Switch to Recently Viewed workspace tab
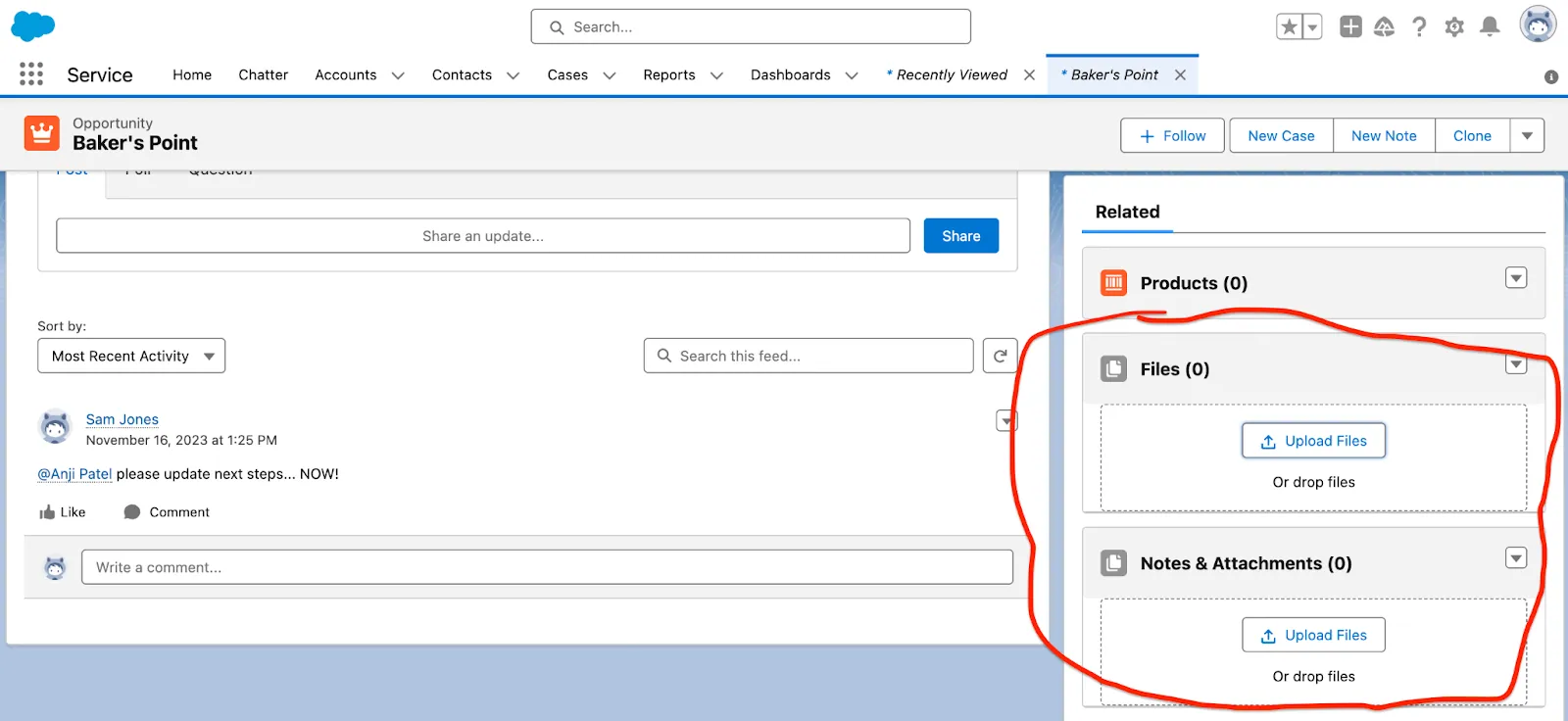The image size is (1568, 721). [947, 75]
